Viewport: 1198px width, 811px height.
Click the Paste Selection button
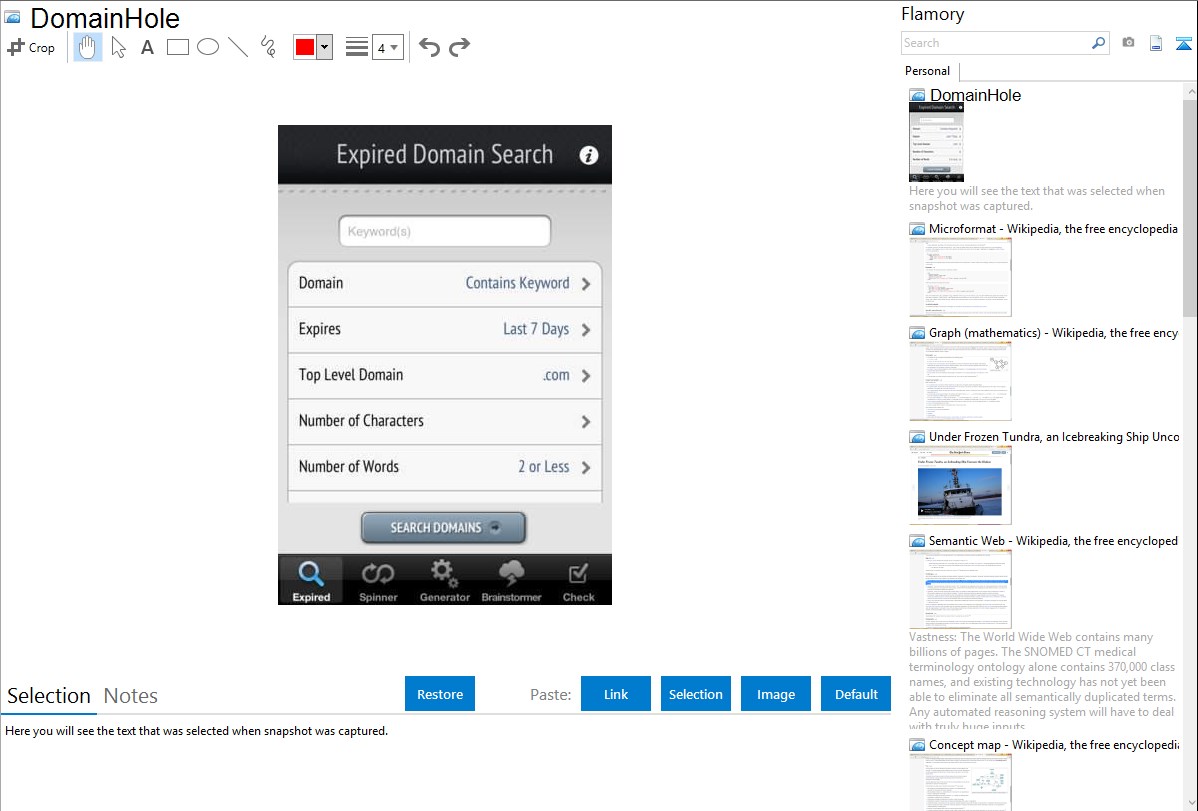[696, 694]
